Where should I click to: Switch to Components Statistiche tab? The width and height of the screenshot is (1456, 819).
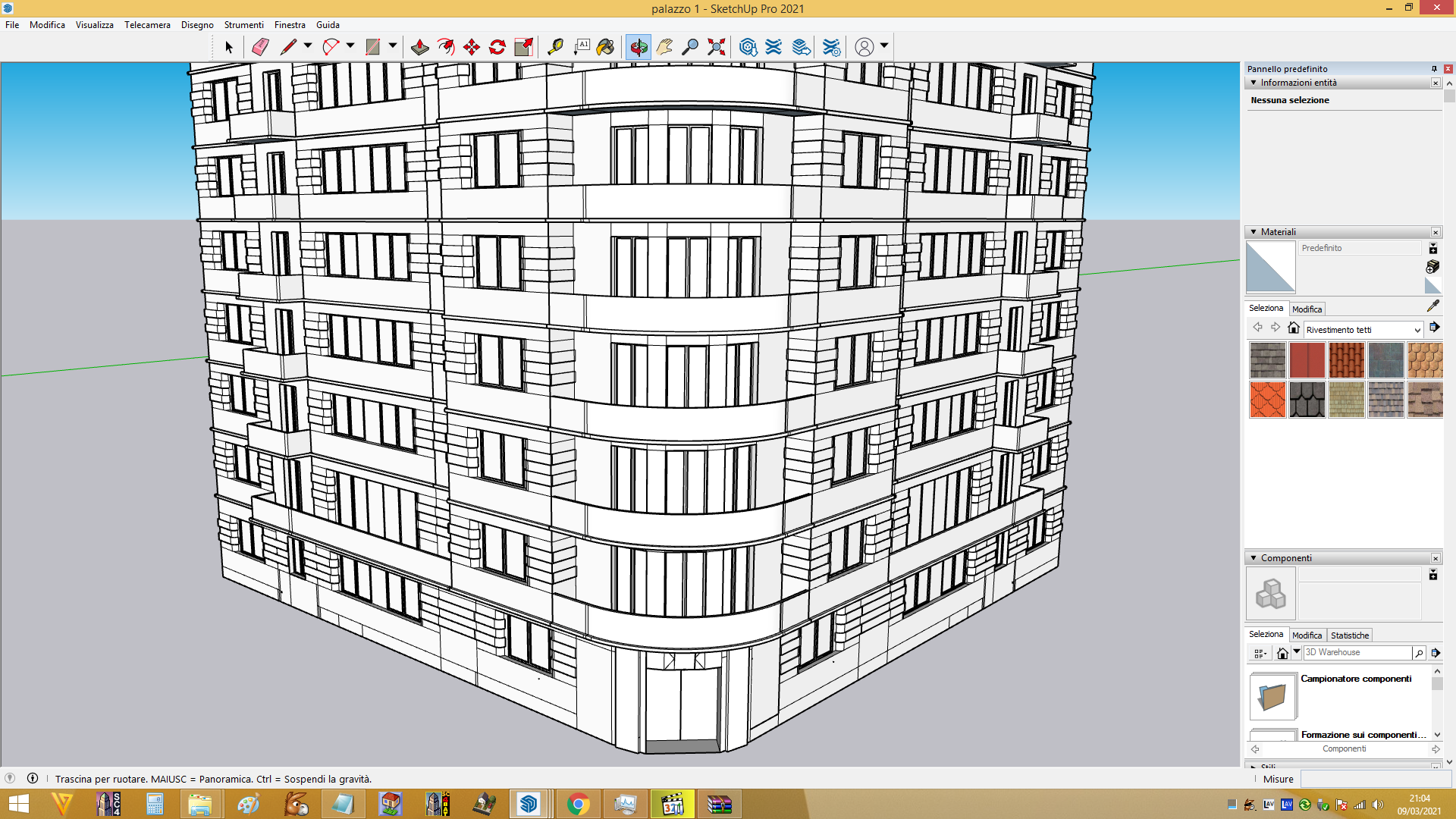pos(1350,635)
